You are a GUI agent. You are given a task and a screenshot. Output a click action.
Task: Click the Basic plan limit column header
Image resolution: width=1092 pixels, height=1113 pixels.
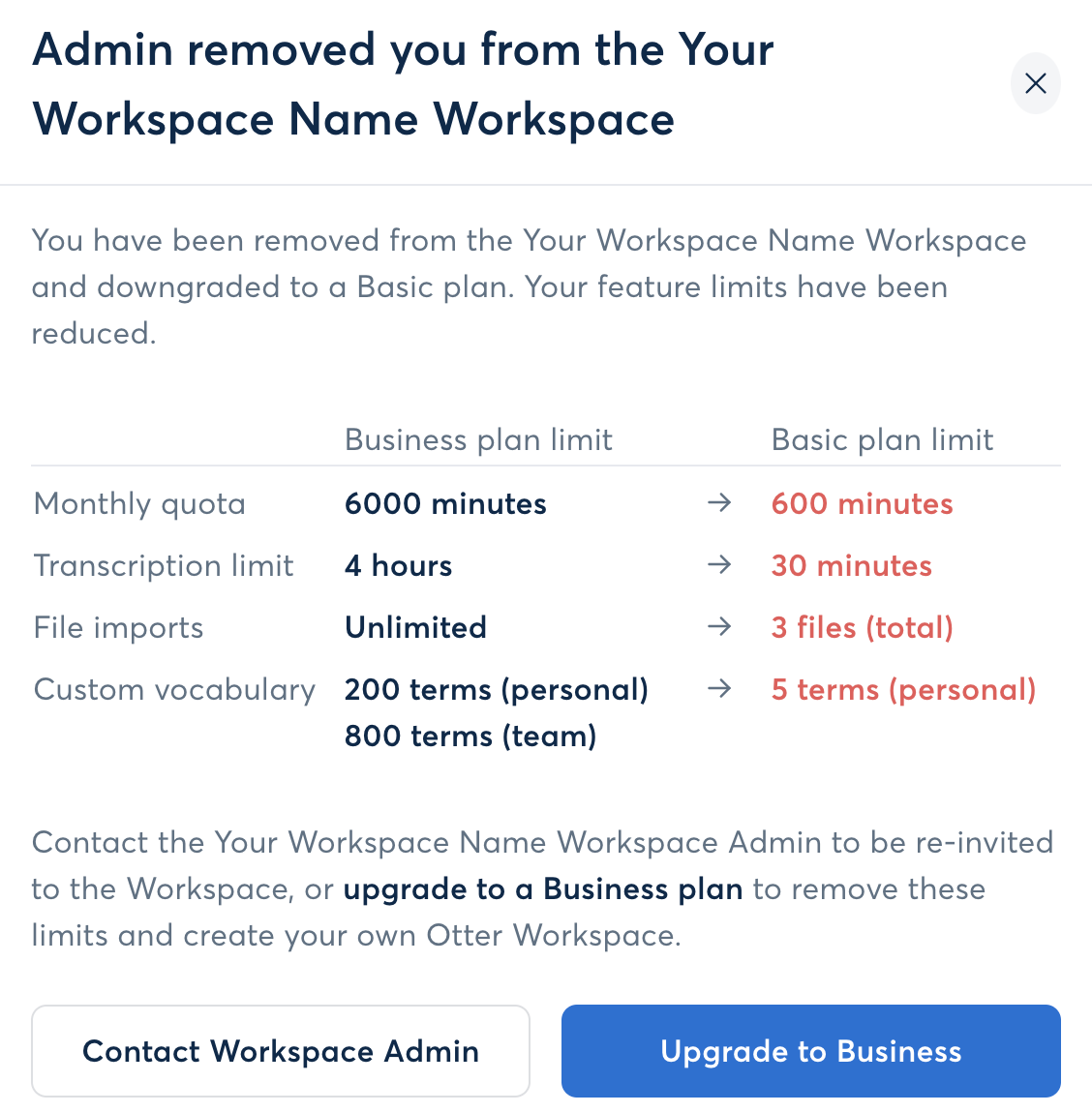click(x=882, y=439)
